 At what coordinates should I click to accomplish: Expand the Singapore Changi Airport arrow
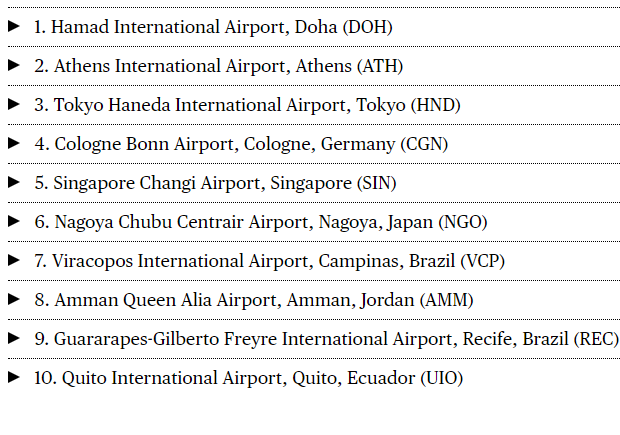[14, 183]
